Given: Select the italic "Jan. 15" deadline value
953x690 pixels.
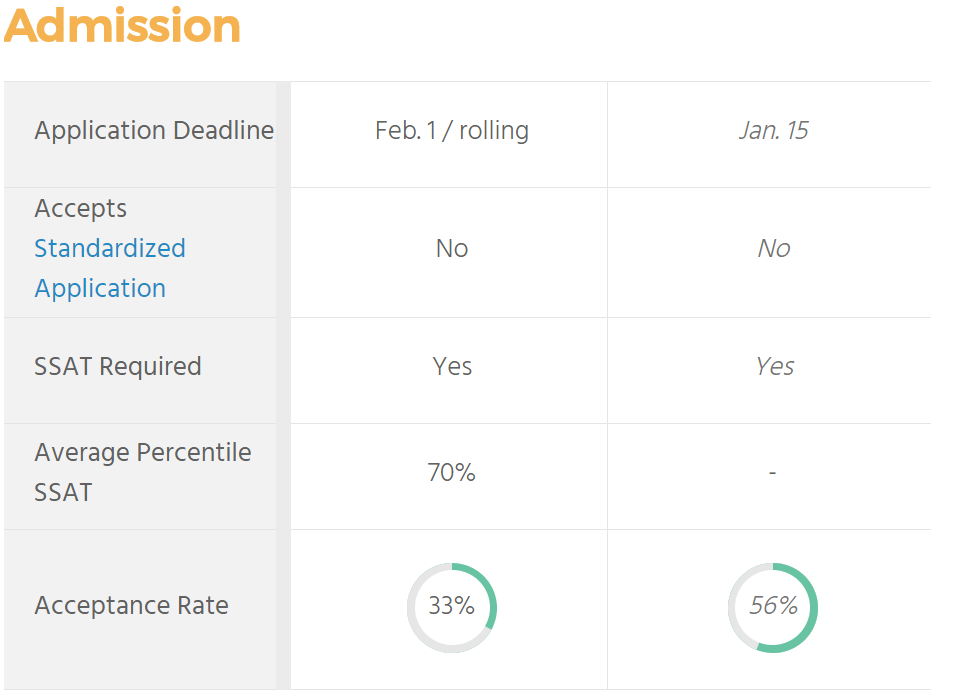Looking at the screenshot, I should (x=773, y=131).
